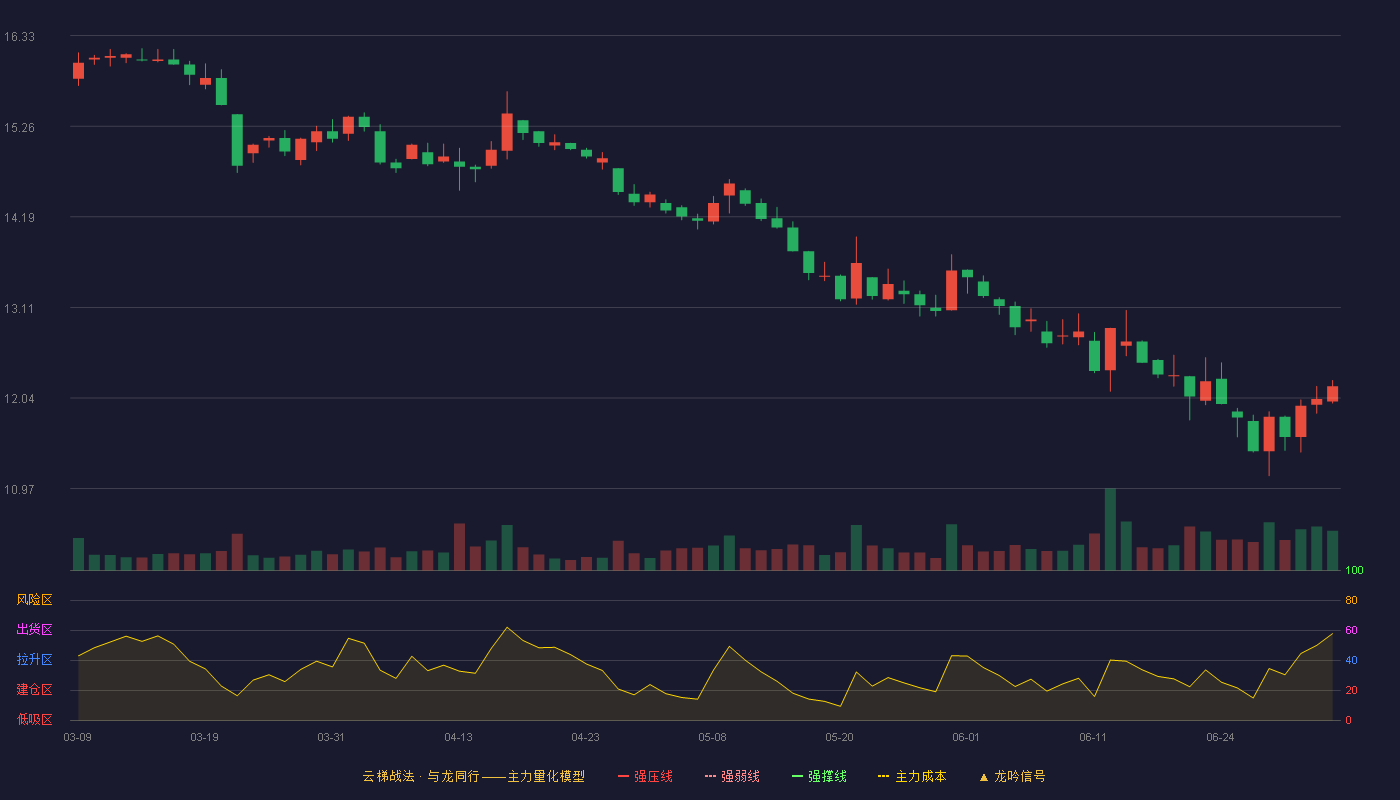The height and width of the screenshot is (800, 1400).
Task: Select the magenta 60 indicator scale value
Action: 1351,630
